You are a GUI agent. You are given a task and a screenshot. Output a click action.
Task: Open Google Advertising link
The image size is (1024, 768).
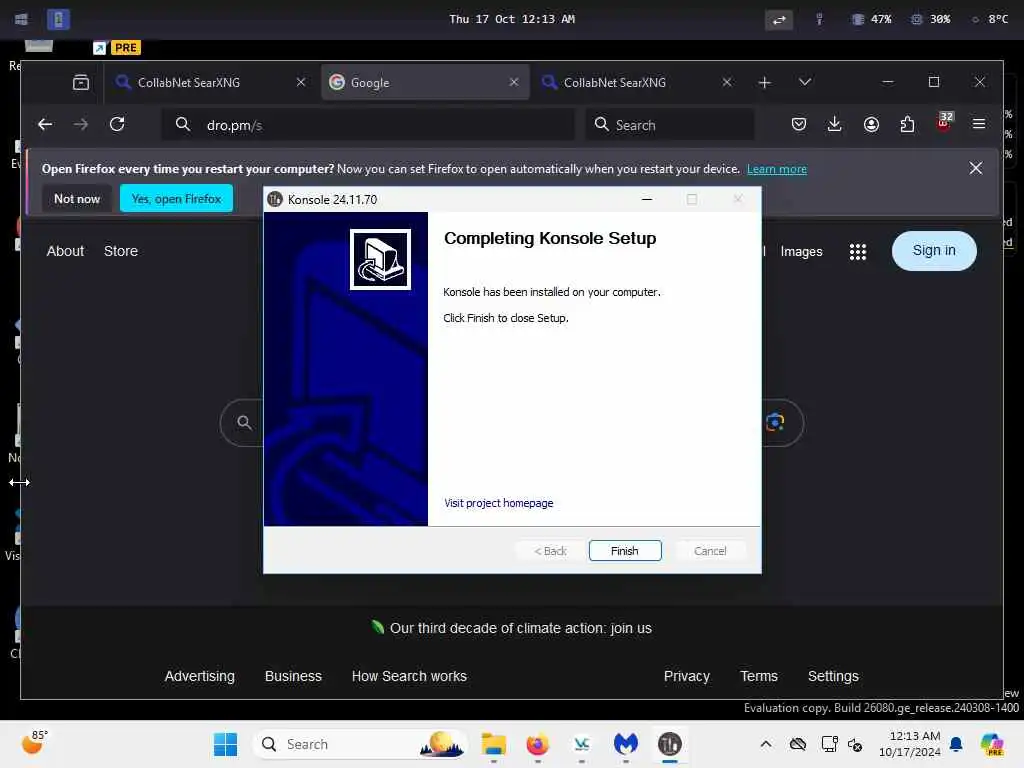(199, 676)
